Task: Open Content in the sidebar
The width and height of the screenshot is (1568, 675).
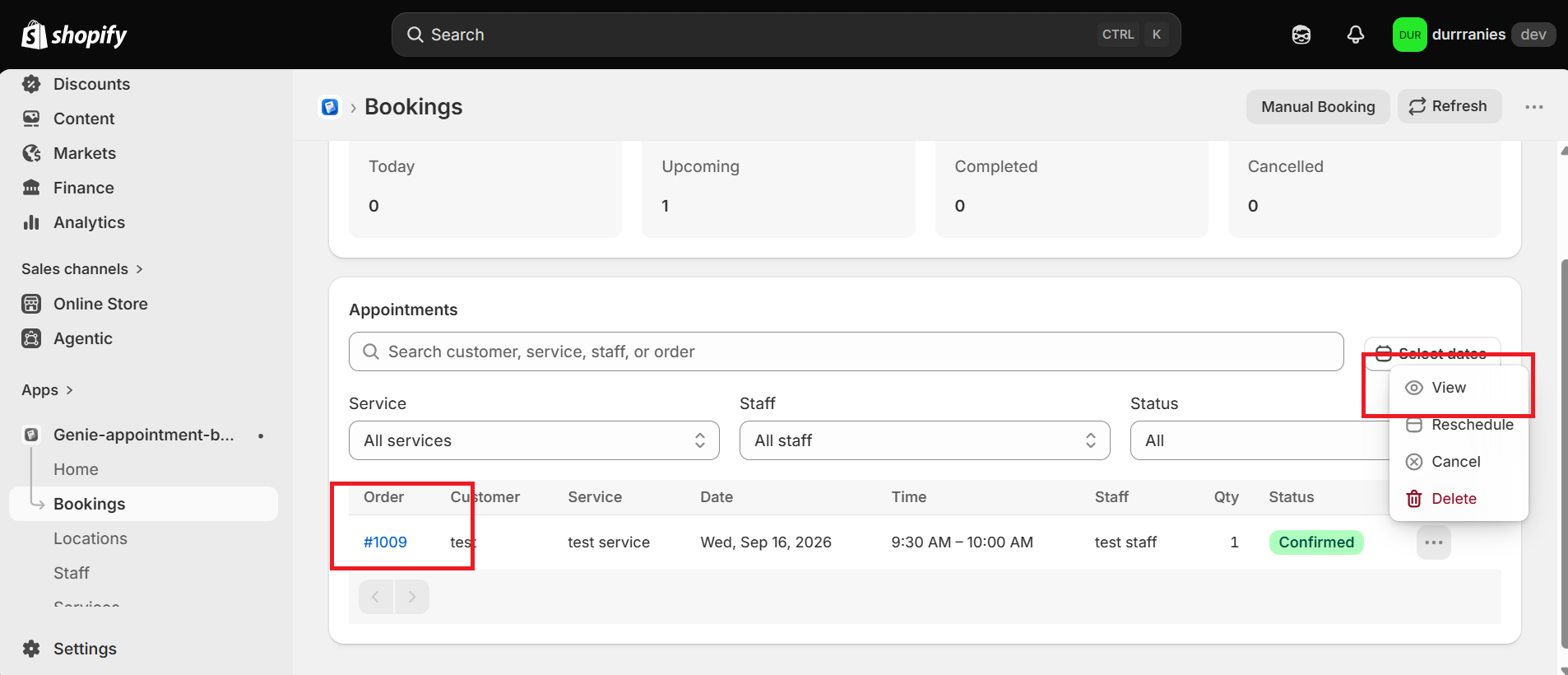Action: click(x=84, y=119)
